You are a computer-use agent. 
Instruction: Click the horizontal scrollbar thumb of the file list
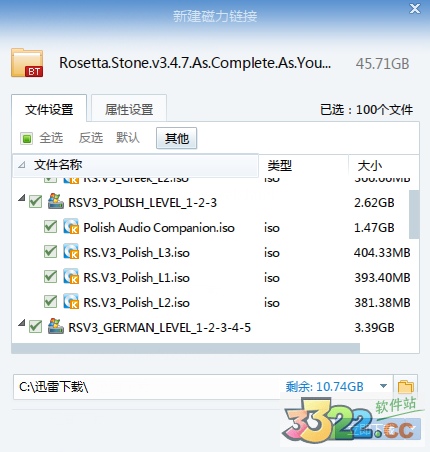(186, 348)
